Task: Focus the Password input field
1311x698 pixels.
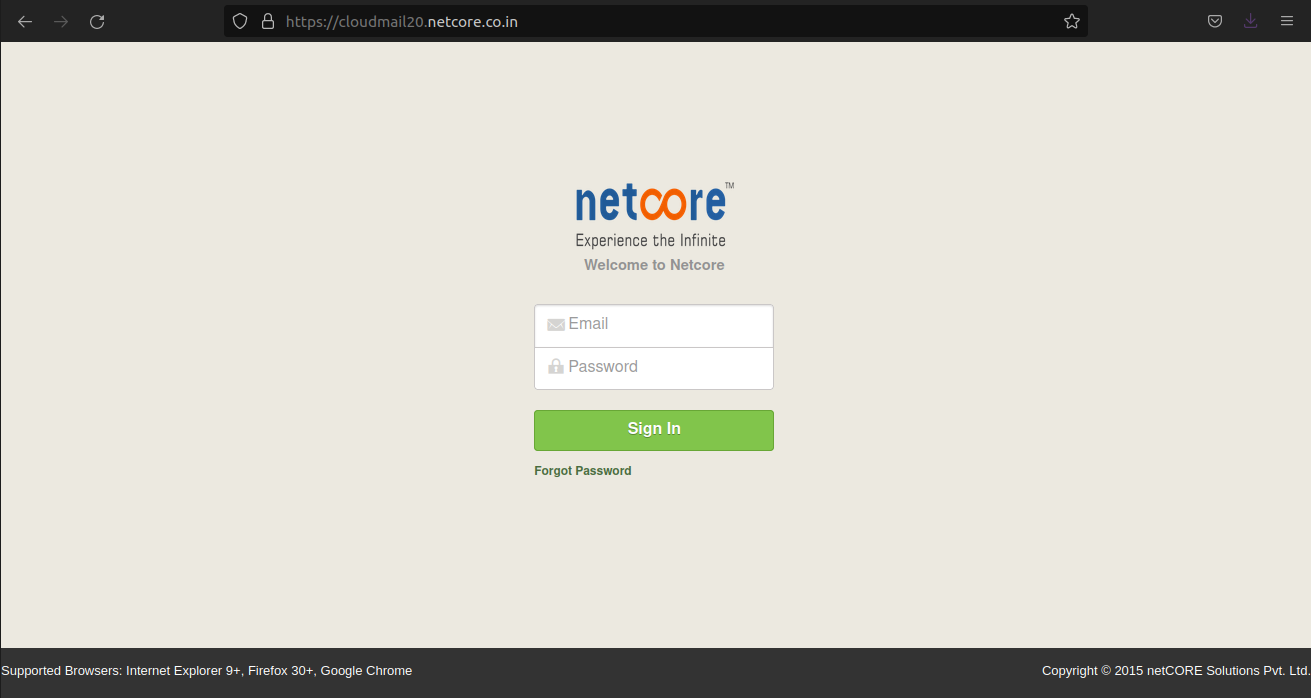Action: click(654, 368)
